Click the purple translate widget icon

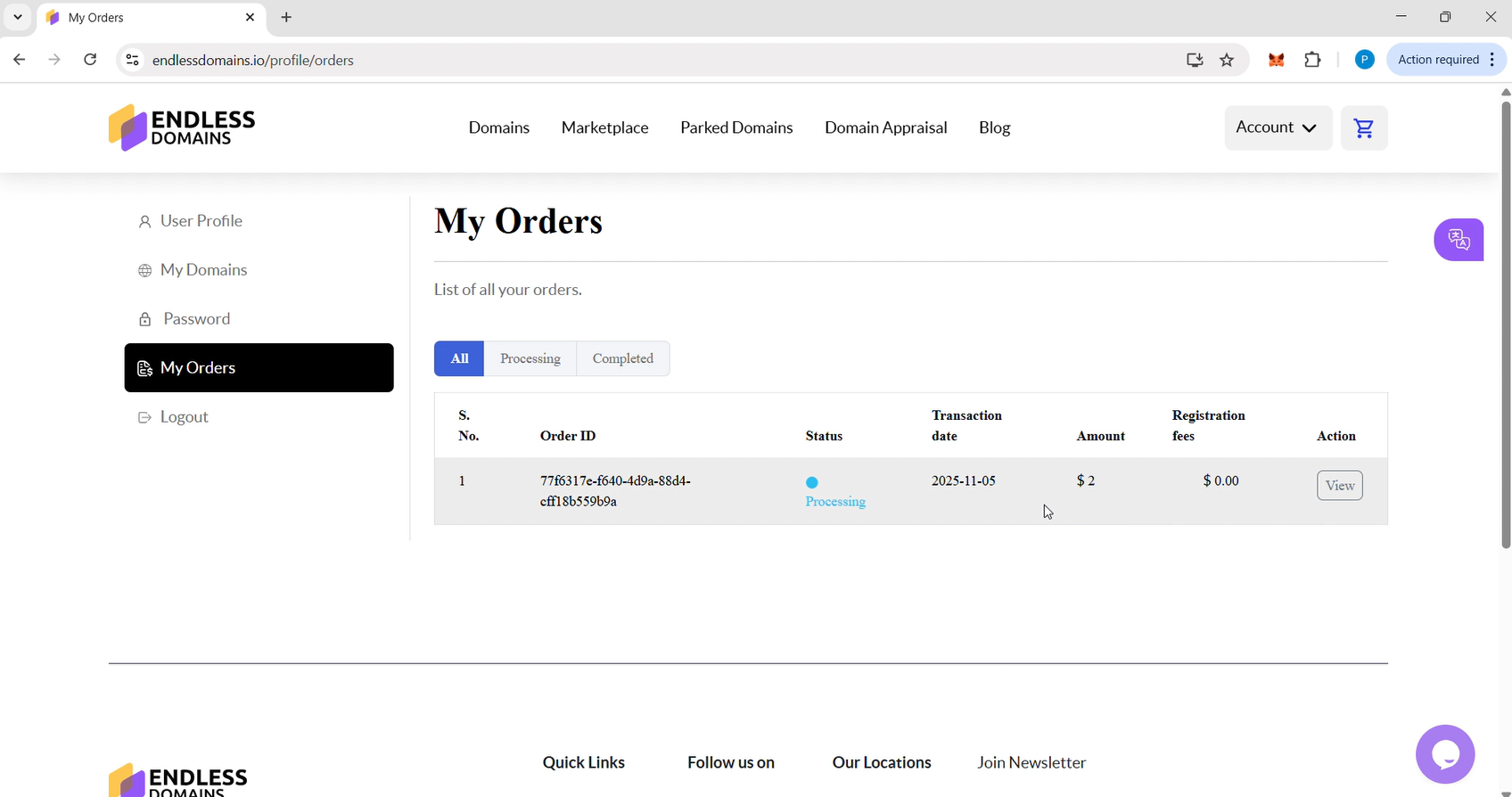tap(1459, 240)
